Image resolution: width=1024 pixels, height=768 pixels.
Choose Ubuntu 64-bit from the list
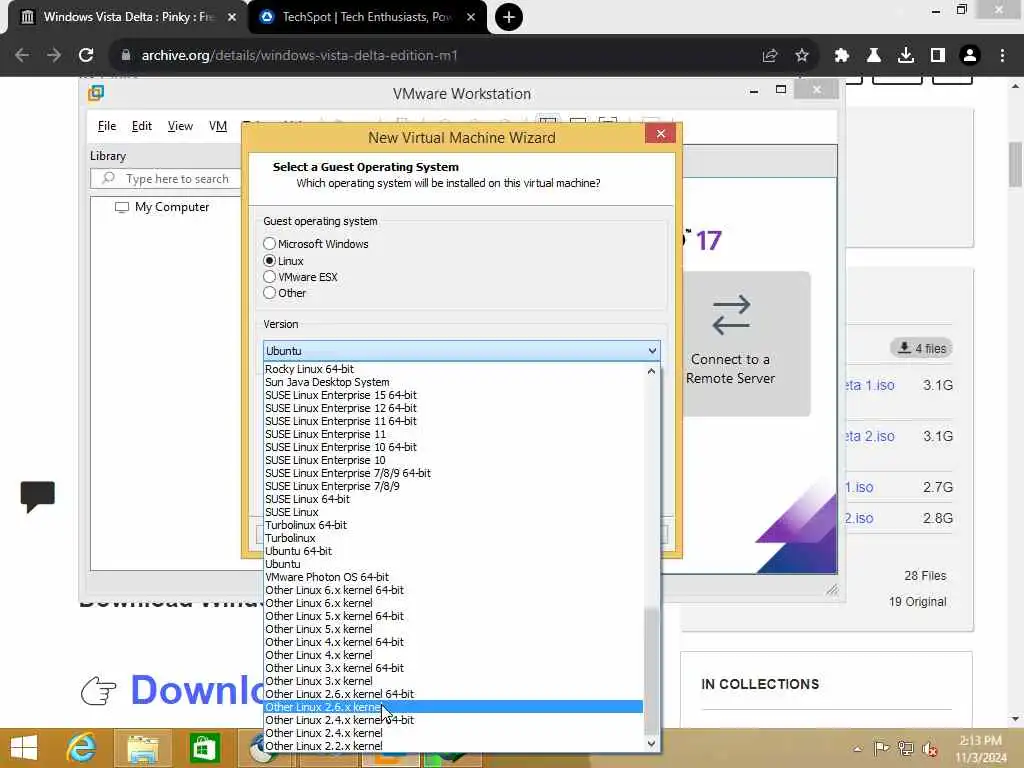click(453, 551)
